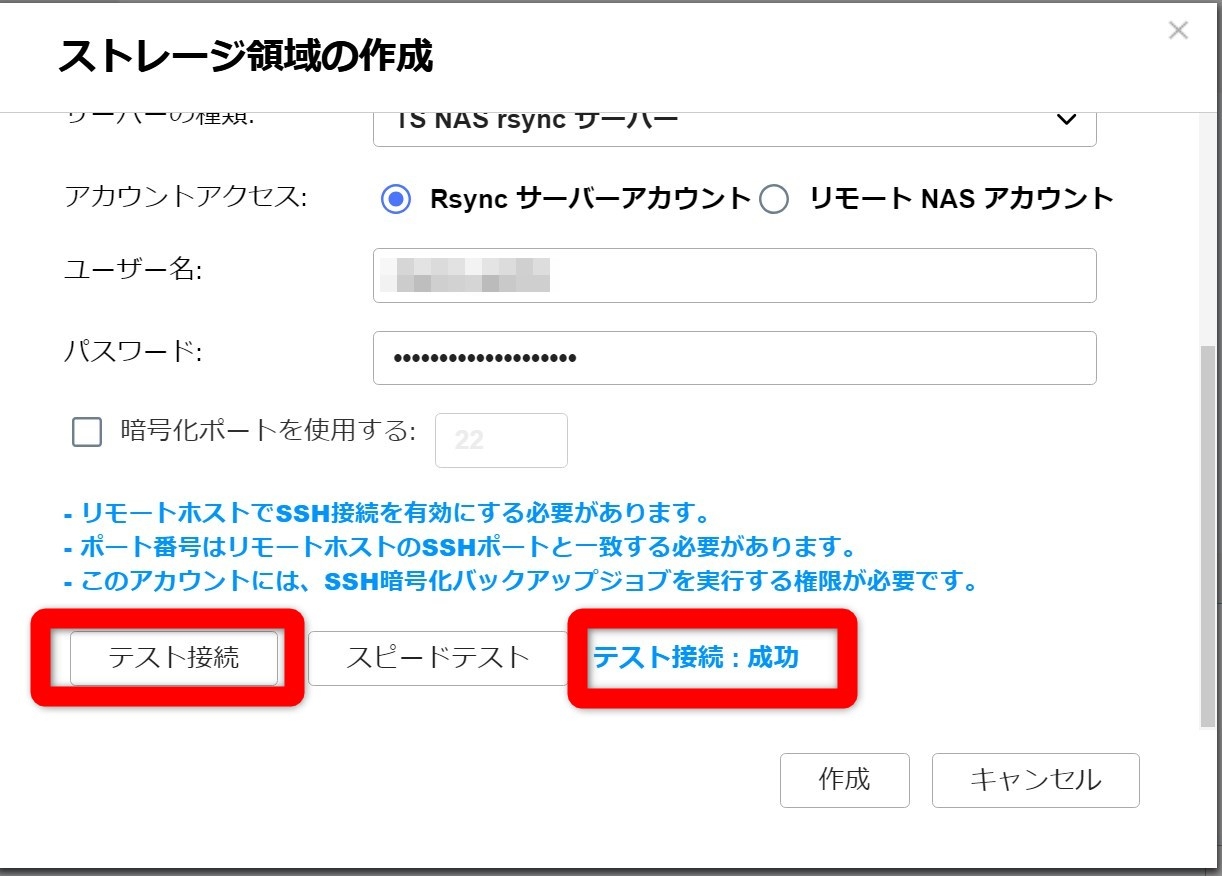Click the パスワード: label text
This screenshot has width=1222, height=876.
tap(133, 351)
